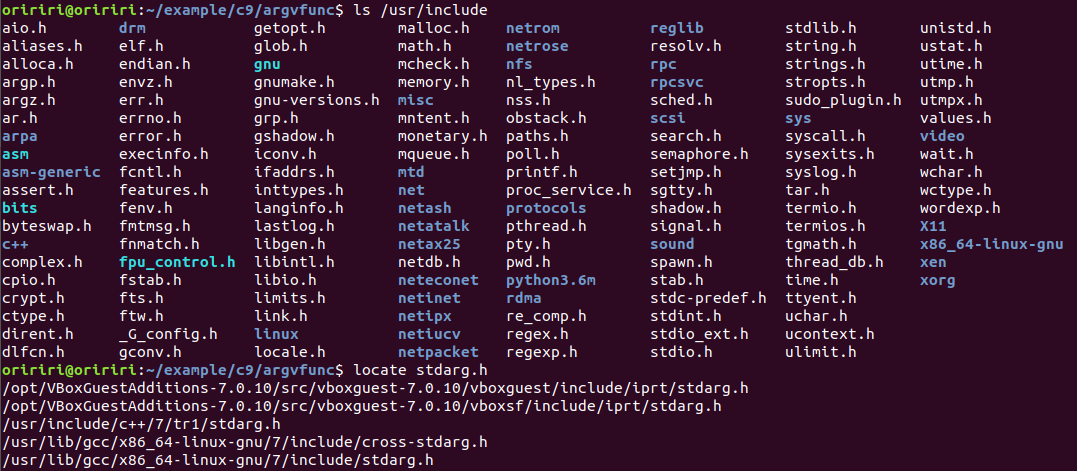This screenshot has height=471, width=1077.
Task: Click on stdio.h in the file listing
Action: [x=681, y=352]
